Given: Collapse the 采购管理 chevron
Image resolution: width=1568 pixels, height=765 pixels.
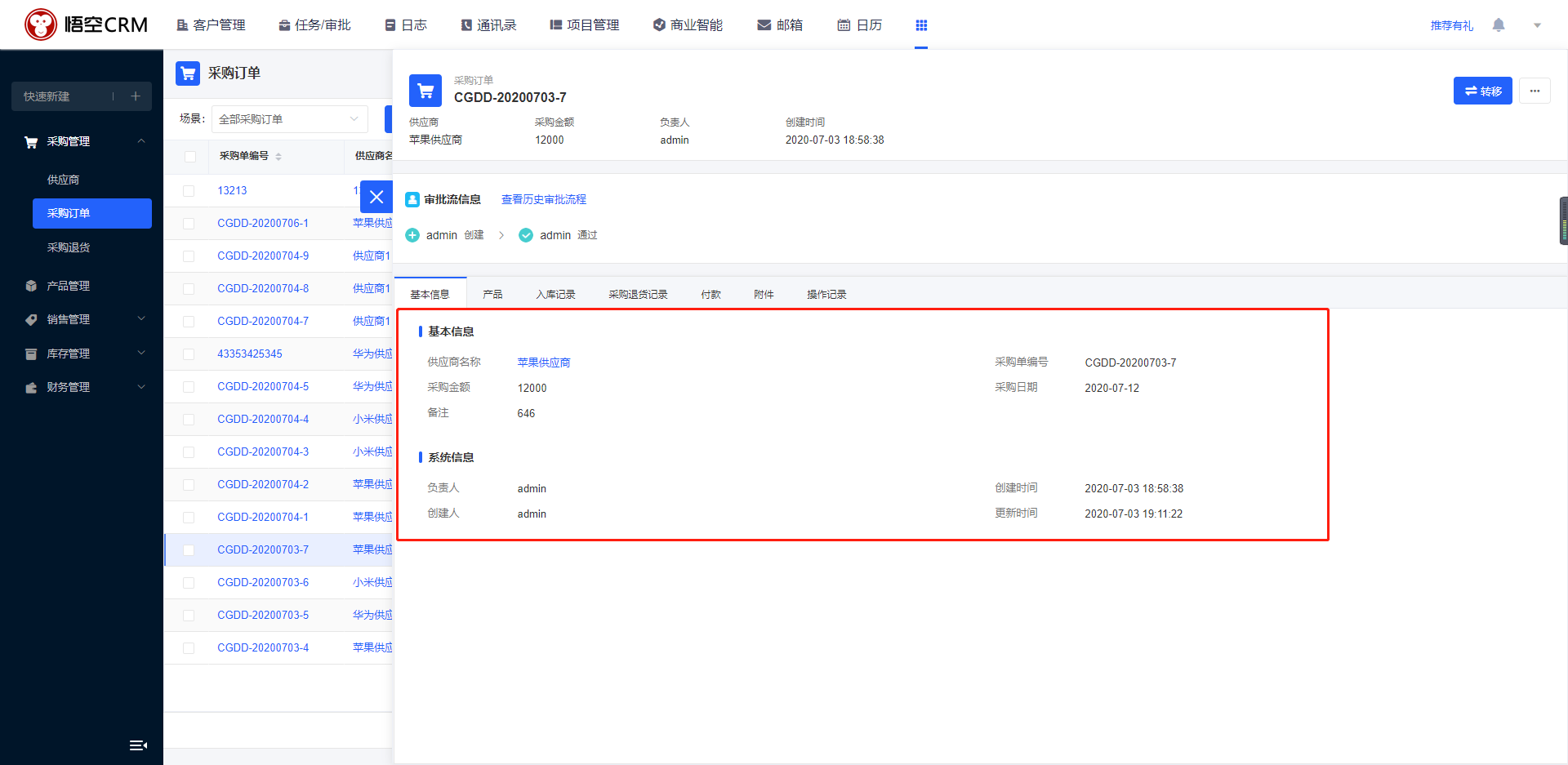Looking at the screenshot, I should pos(141,141).
